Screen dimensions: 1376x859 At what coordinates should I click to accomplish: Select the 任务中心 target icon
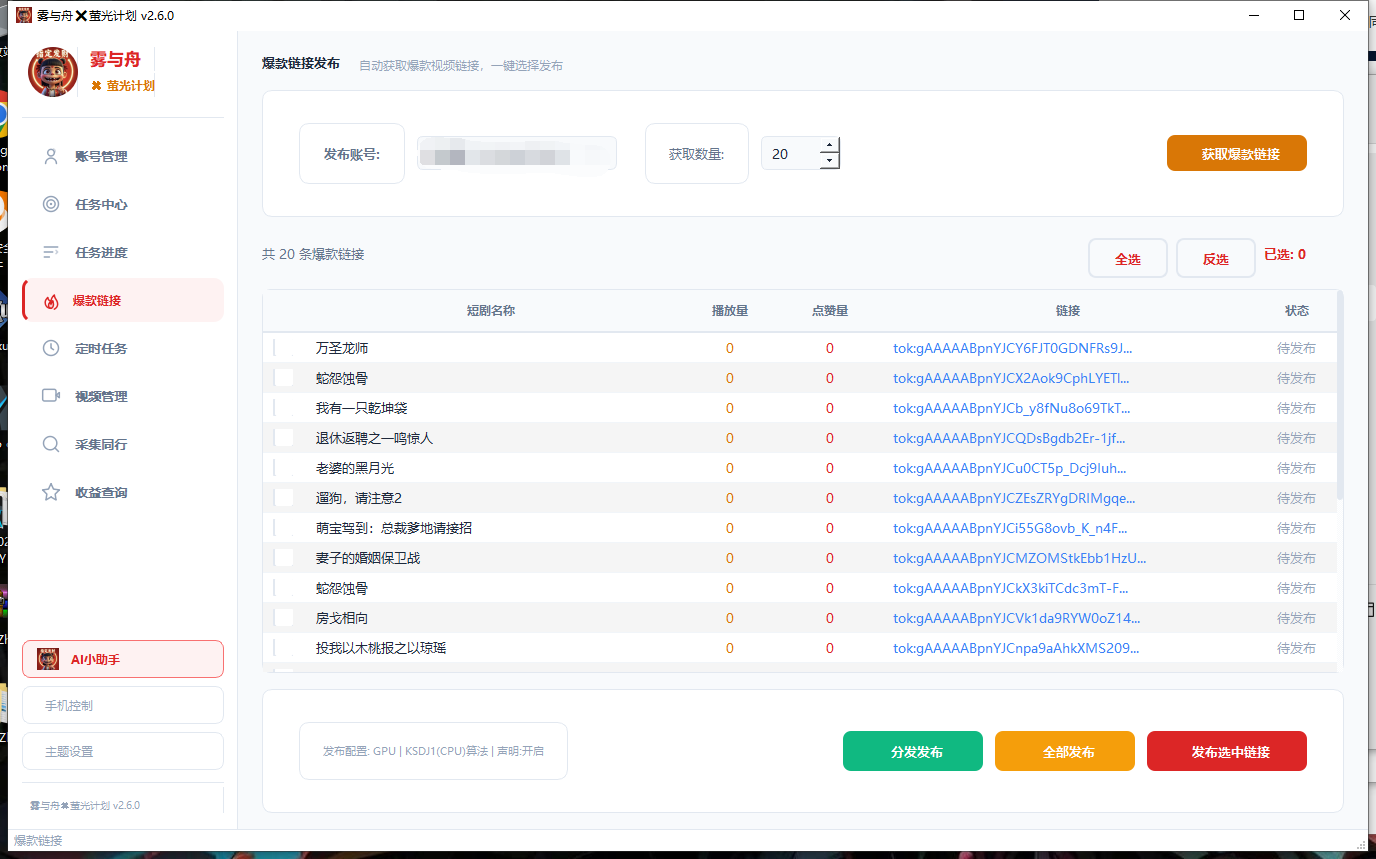click(x=51, y=204)
